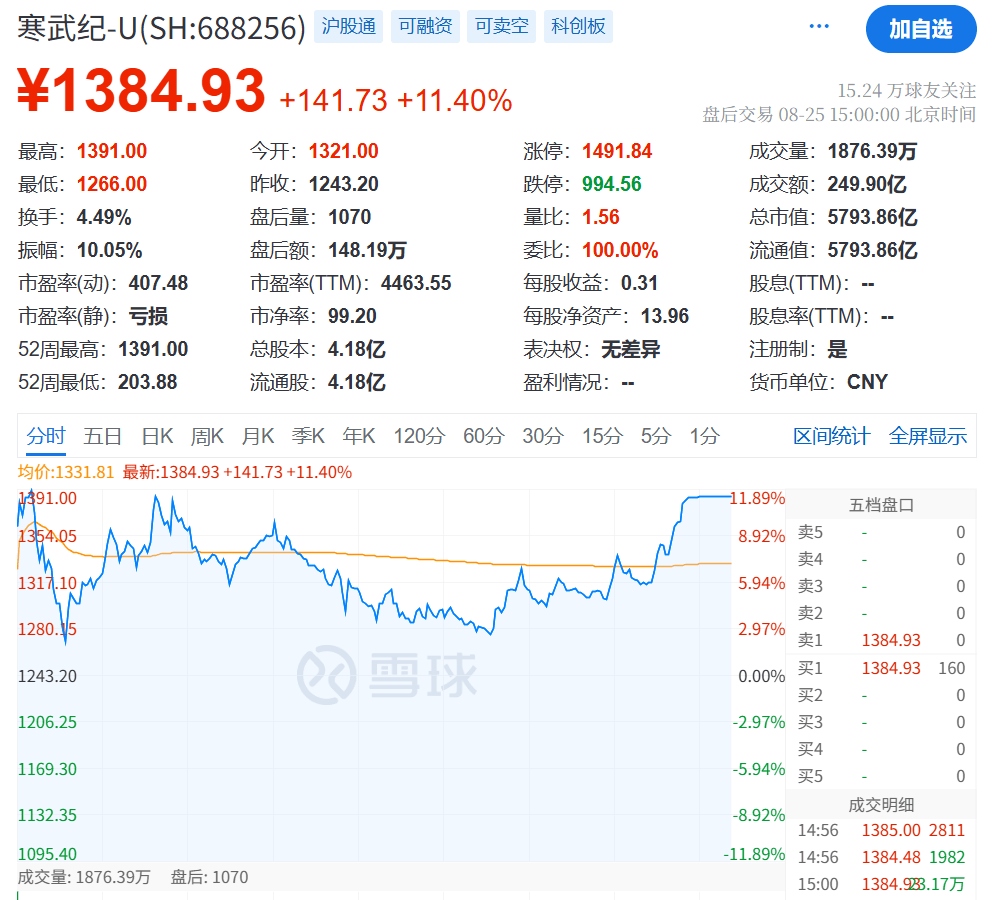This screenshot has width=1002, height=900.
Task: Select the 15分 interval tab
Action: [602, 437]
